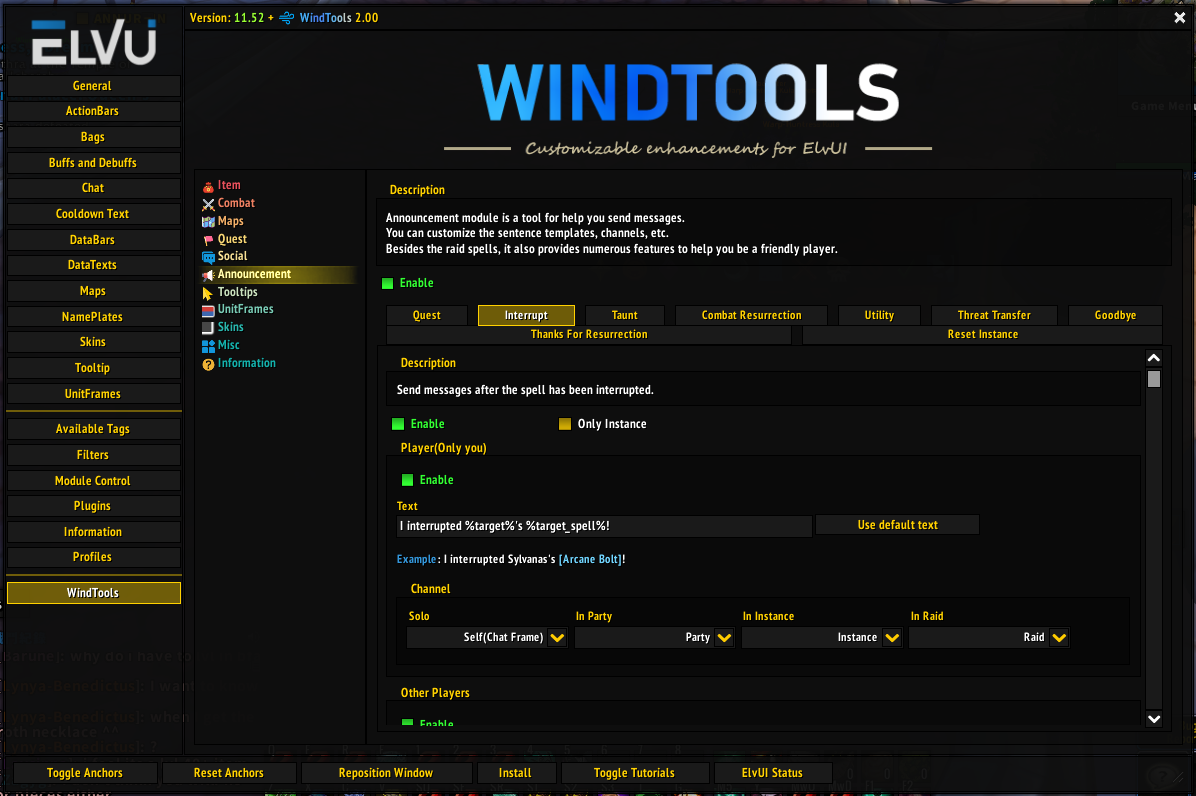Image resolution: width=1196 pixels, height=796 pixels.
Task: Click the UnitFrames icon in module list
Action: [x=208, y=310]
